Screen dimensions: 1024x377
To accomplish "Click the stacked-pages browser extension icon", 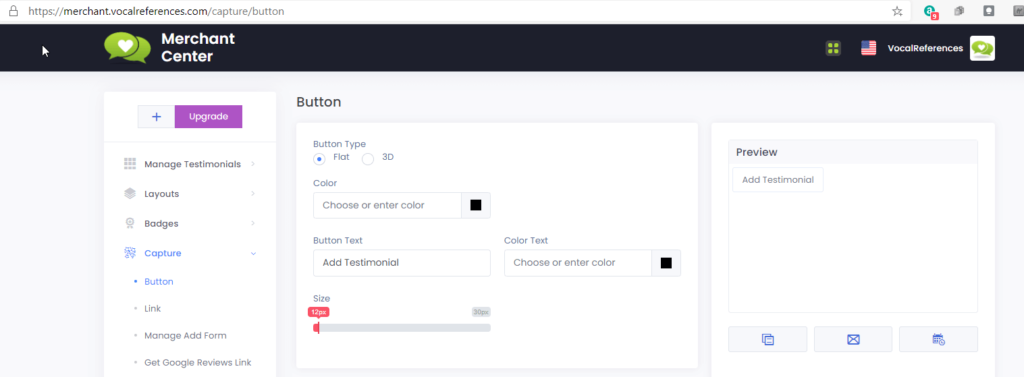I will [959, 11].
